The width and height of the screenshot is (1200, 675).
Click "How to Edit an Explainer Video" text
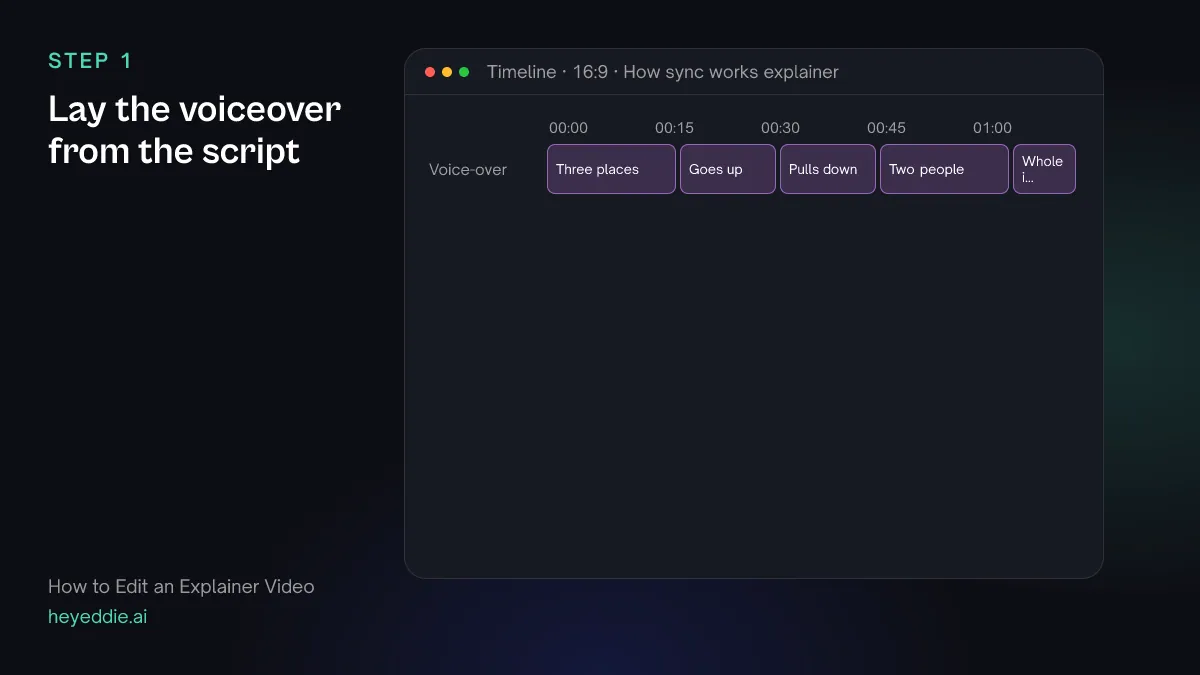pos(181,587)
